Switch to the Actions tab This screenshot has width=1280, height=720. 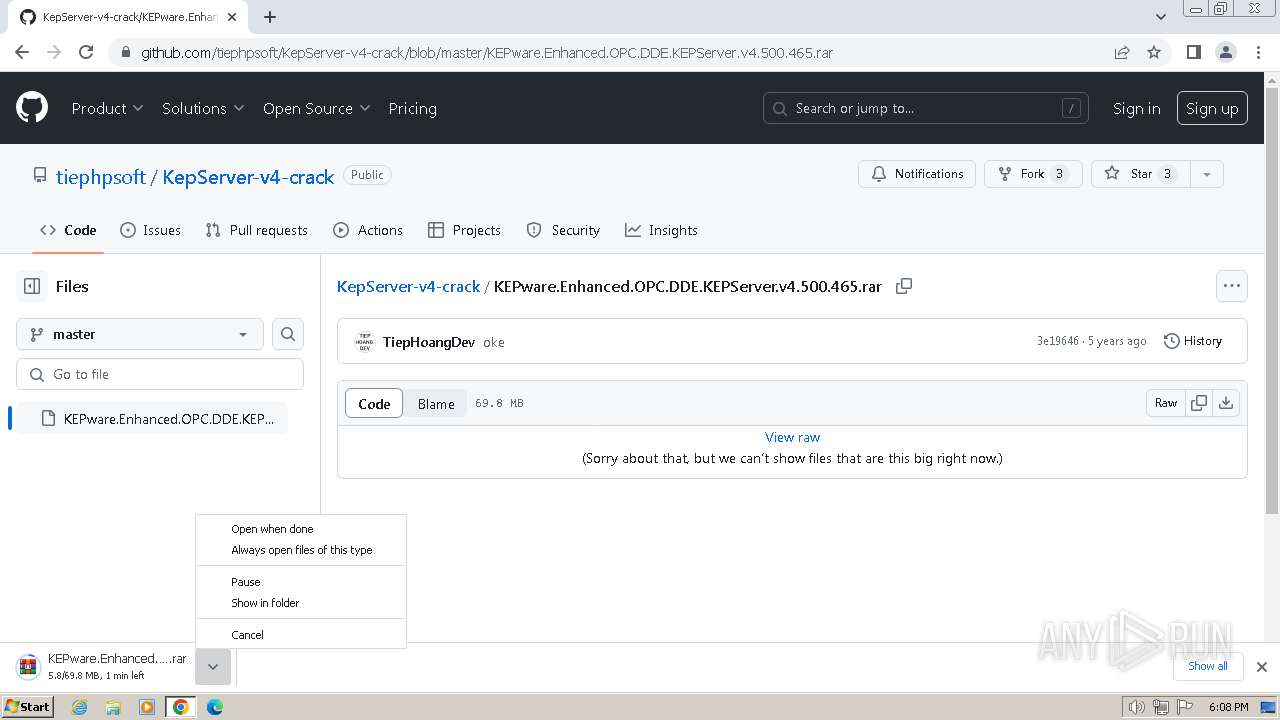(367, 230)
